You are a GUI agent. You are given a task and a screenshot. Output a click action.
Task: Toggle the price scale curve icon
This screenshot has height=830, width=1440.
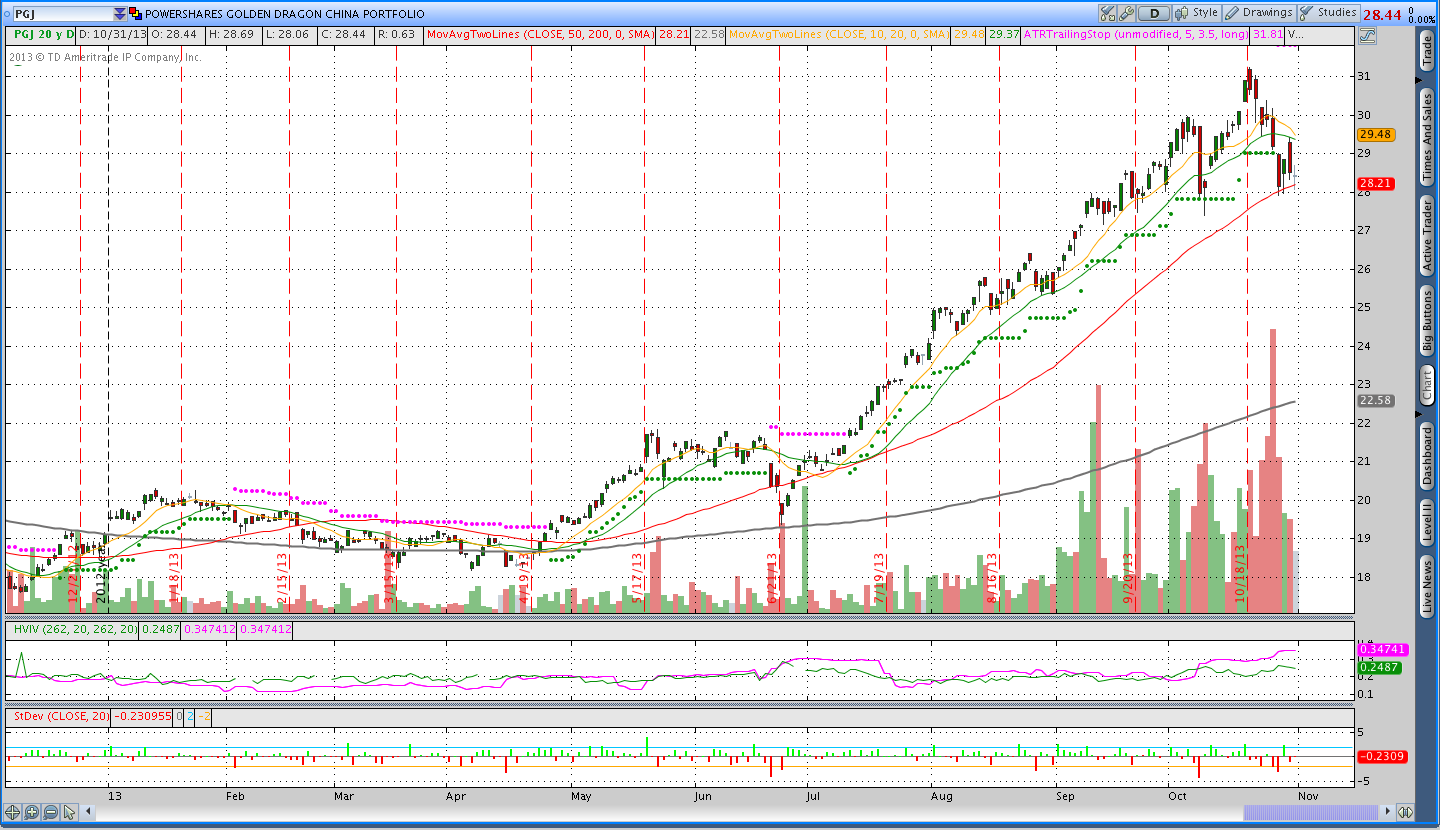pyautogui.click(x=1367, y=35)
